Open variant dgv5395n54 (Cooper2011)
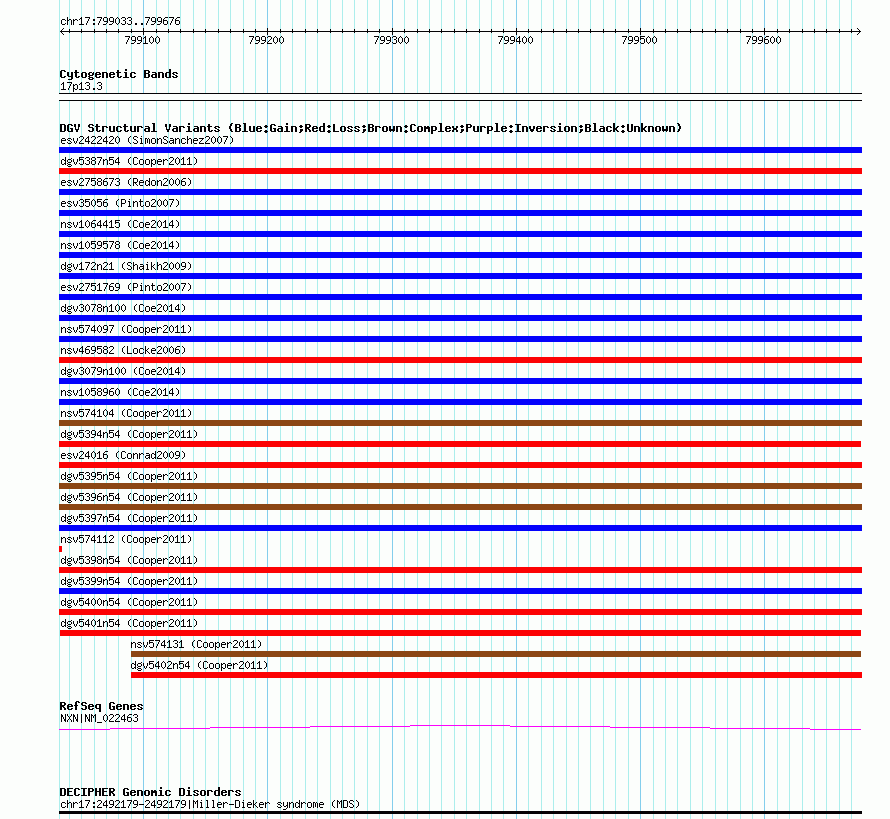The width and height of the screenshot is (890, 819). point(129,476)
